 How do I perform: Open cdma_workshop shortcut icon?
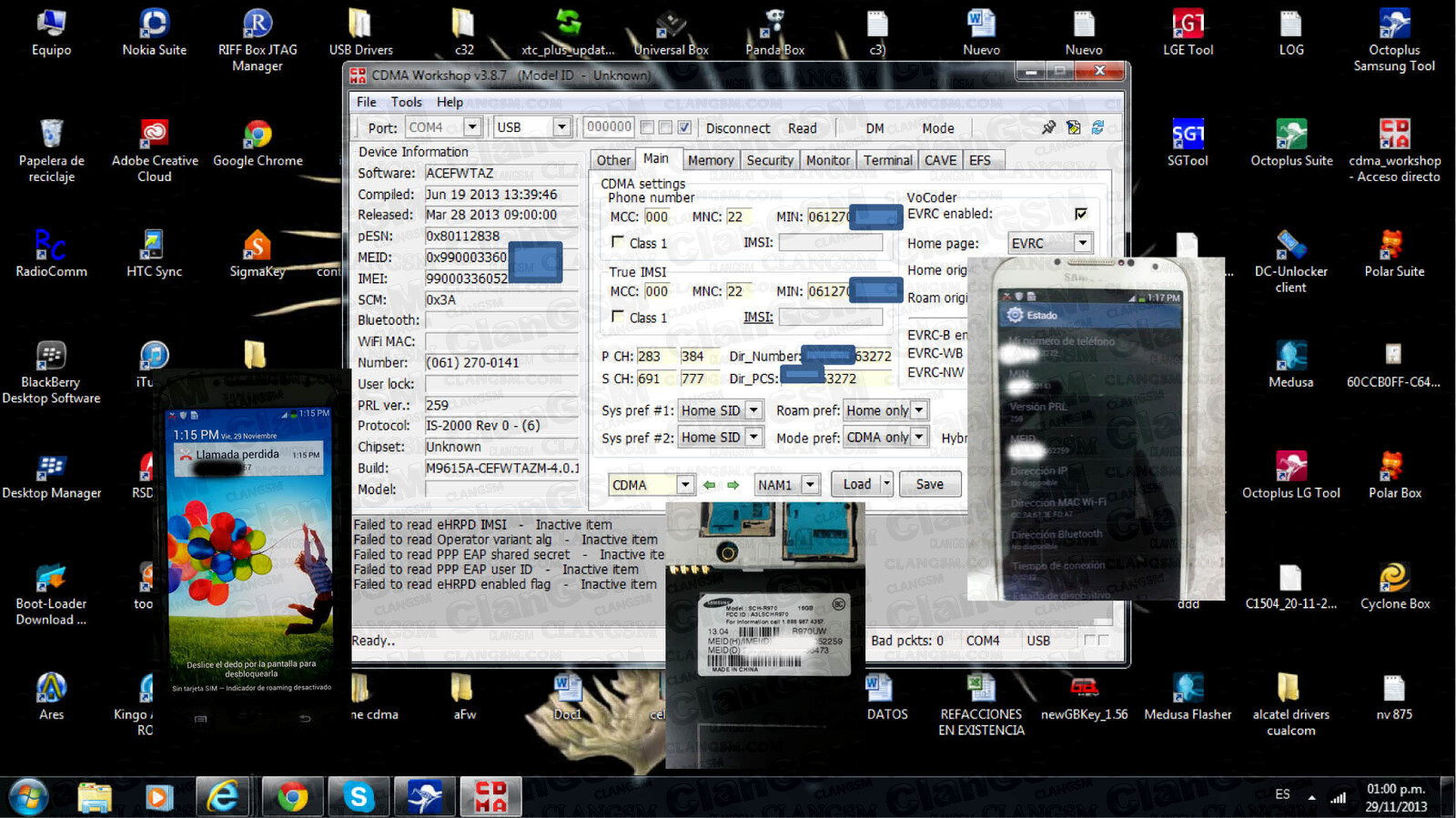[1394, 151]
